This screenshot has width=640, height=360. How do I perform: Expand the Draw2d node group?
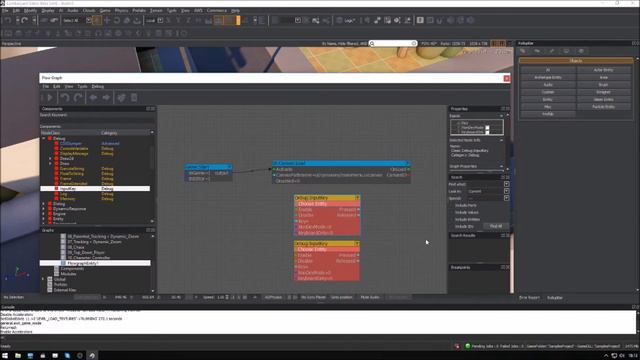click(x=50, y=158)
